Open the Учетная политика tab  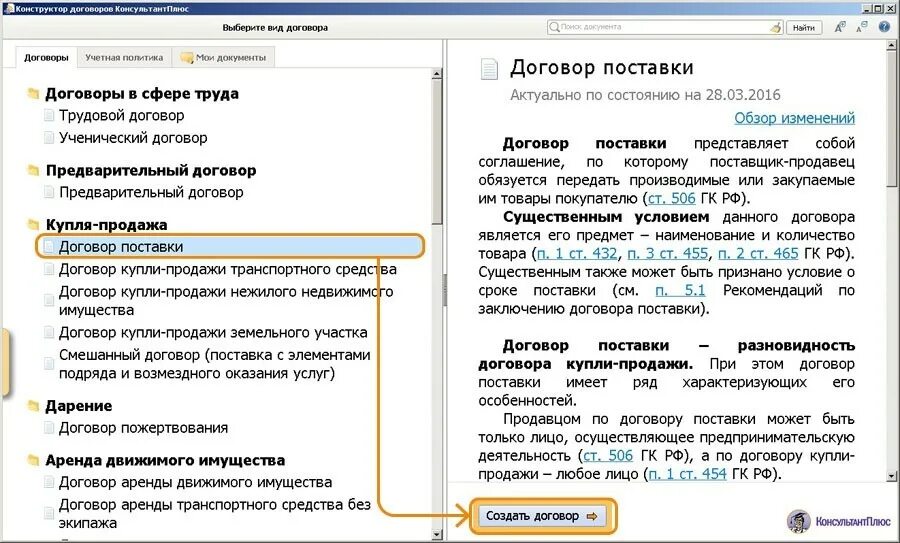click(124, 57)
